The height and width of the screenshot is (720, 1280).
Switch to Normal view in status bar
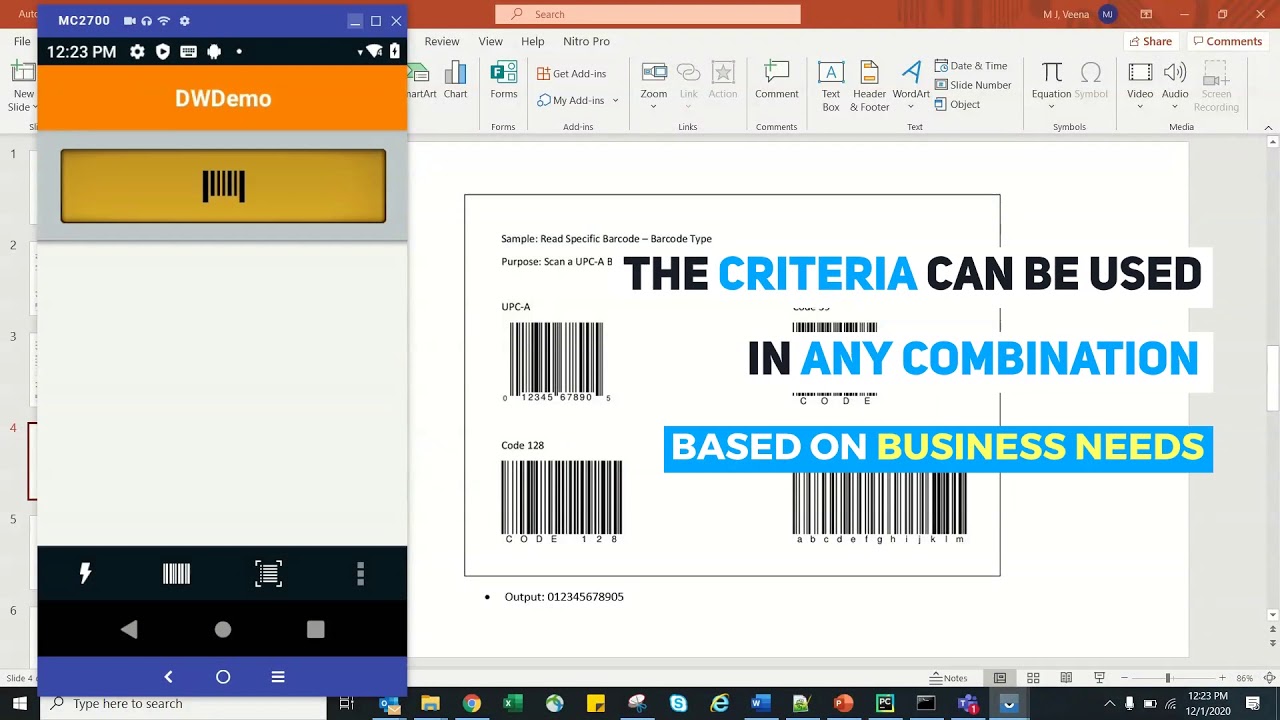click(1000, 678)
